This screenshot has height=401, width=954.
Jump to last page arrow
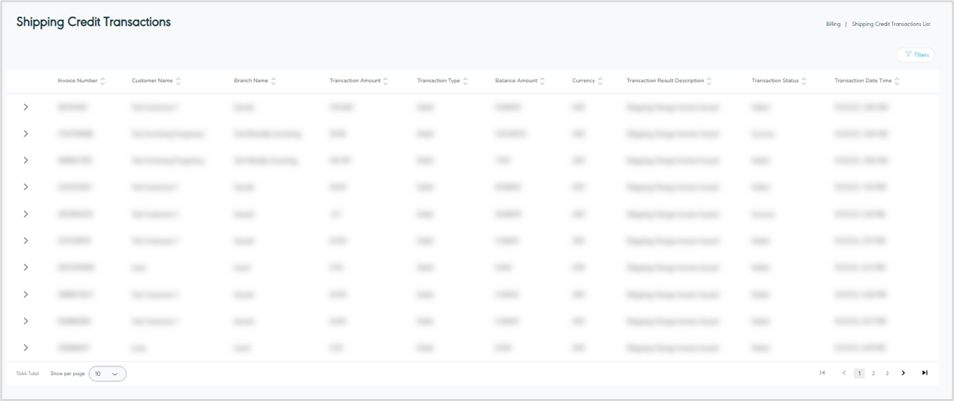925,373
